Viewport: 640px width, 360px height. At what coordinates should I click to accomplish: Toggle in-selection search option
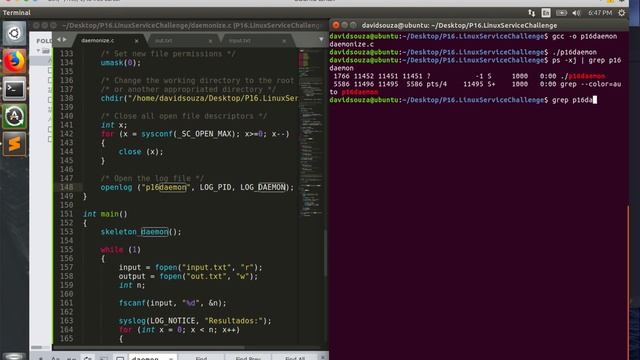(104, 358)
